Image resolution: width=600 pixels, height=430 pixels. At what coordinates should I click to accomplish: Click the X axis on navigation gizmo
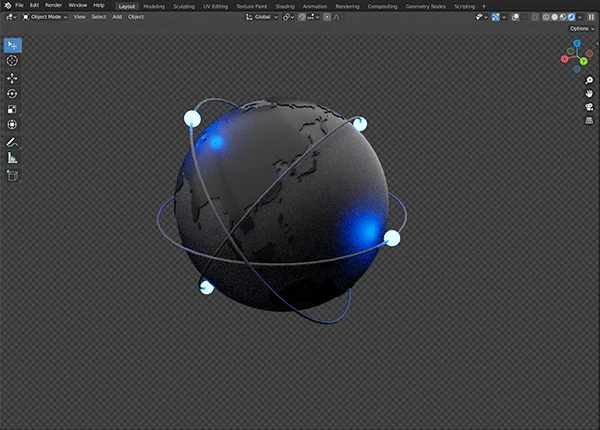click(x=564, y=59)
